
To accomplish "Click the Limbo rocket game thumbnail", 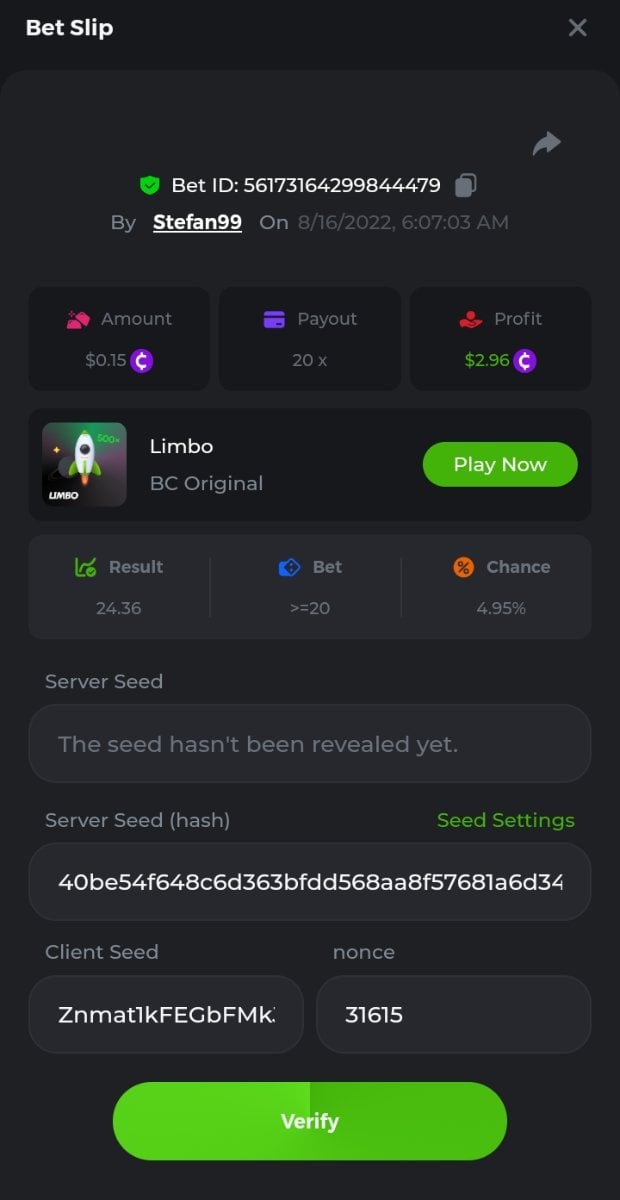I will coord(85,464).
